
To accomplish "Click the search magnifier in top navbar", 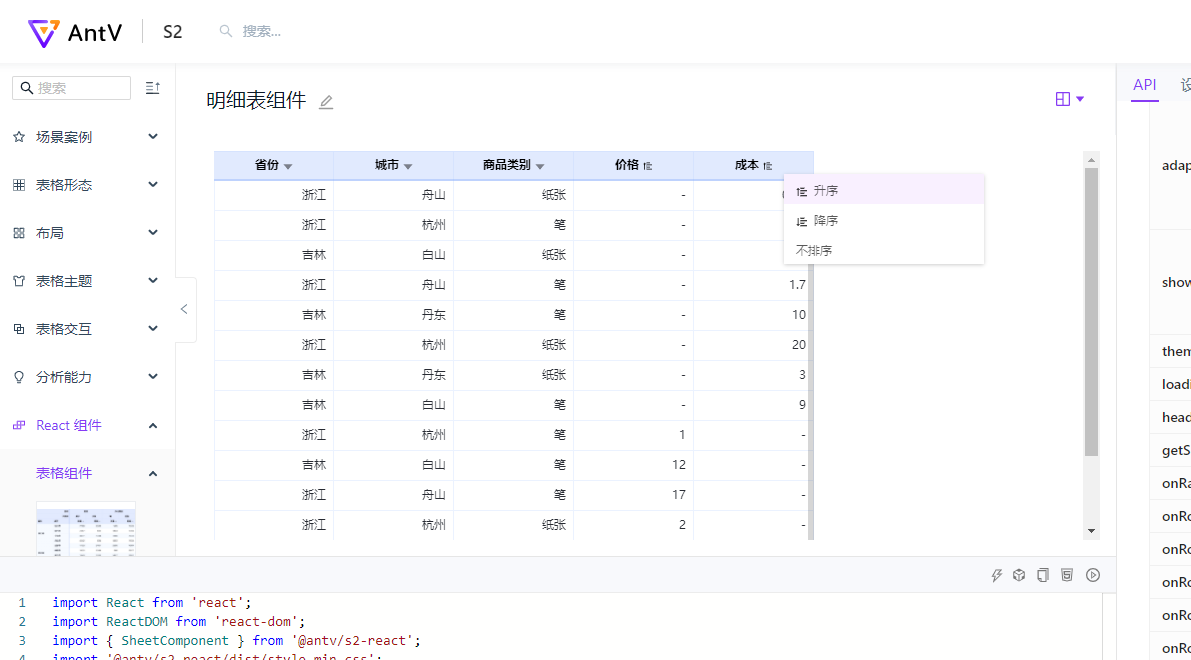I will pyautogui.click(x=226, y=31).
